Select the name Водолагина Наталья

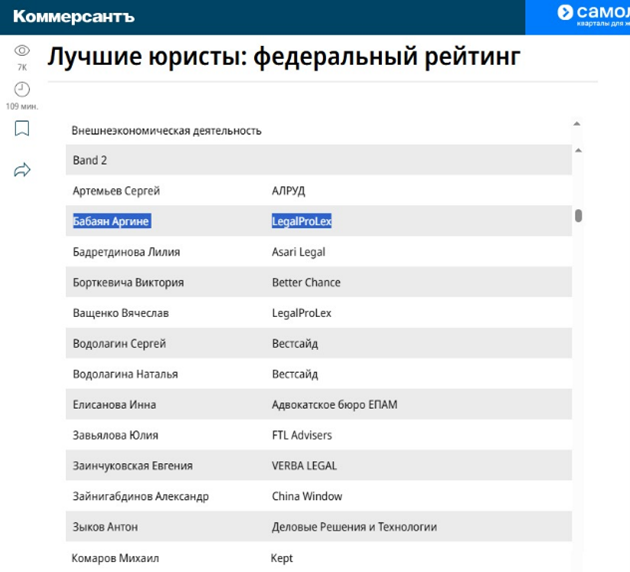pyautogui.click(x=125, y=374)
